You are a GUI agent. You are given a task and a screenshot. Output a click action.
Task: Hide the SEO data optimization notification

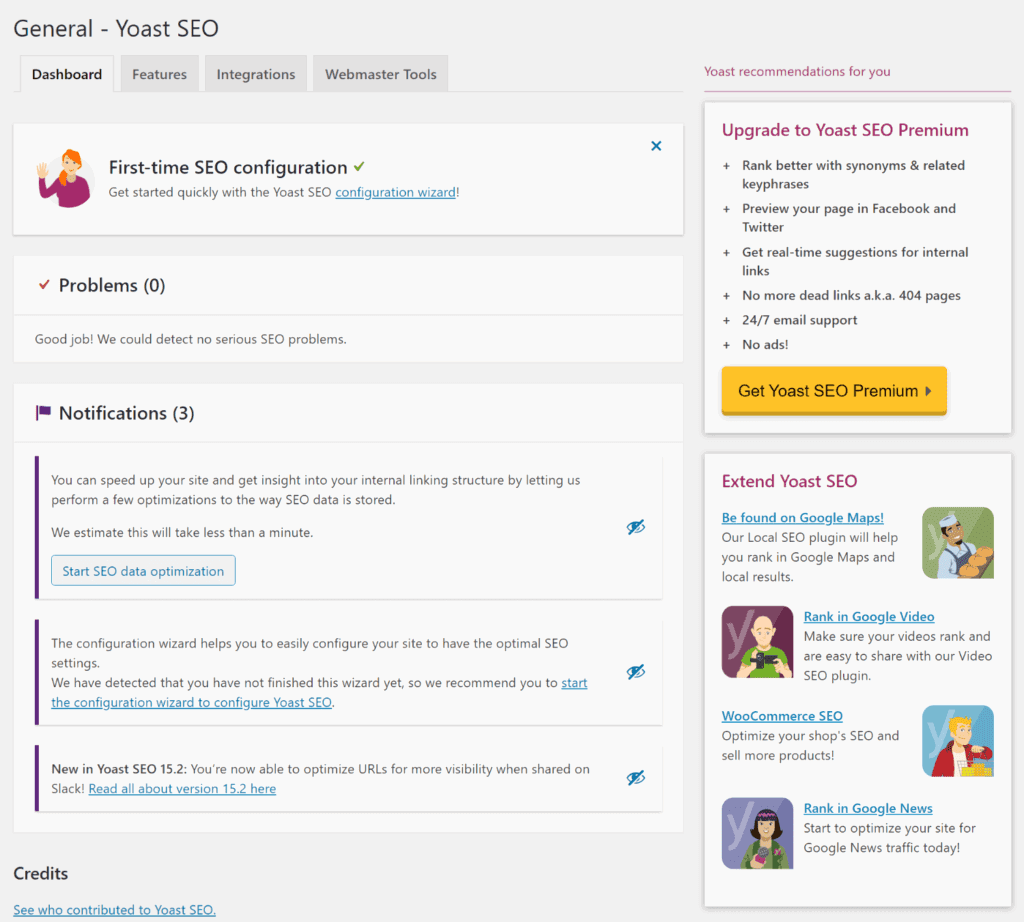(635, 527)
